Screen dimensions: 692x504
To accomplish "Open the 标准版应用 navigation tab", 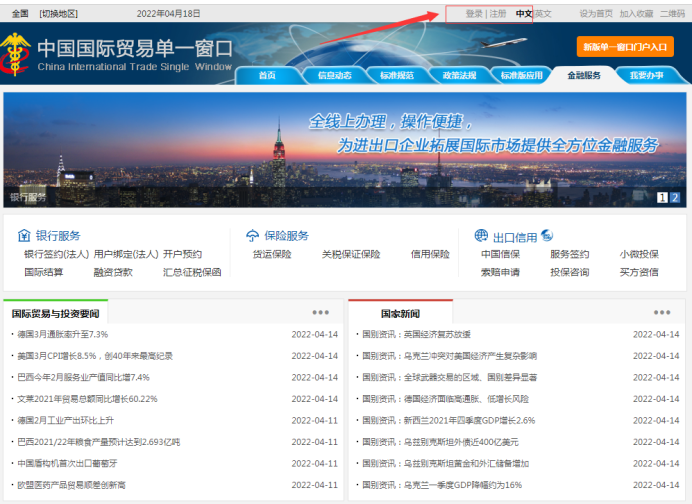I will click(522, 75).
